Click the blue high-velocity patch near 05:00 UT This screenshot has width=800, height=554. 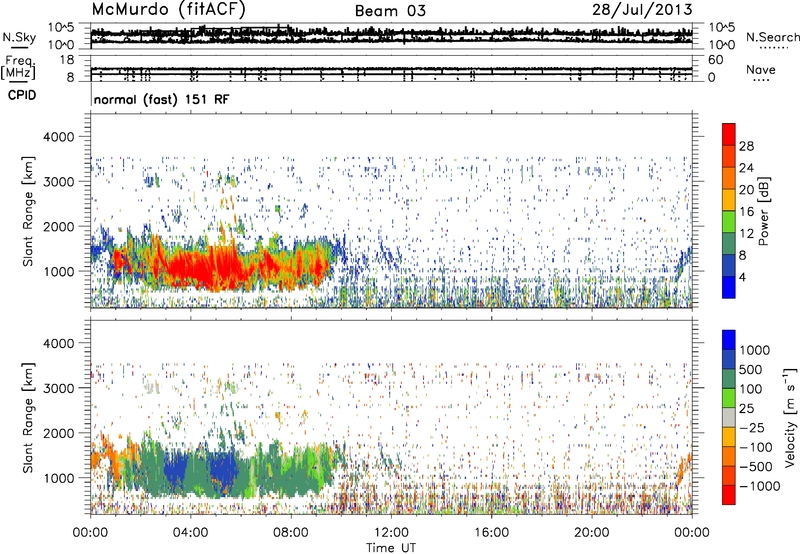pos(223,467)
